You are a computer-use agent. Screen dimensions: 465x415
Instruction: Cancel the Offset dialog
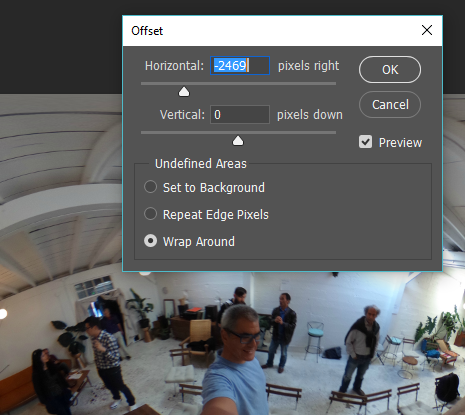click(x=390, y=105)
